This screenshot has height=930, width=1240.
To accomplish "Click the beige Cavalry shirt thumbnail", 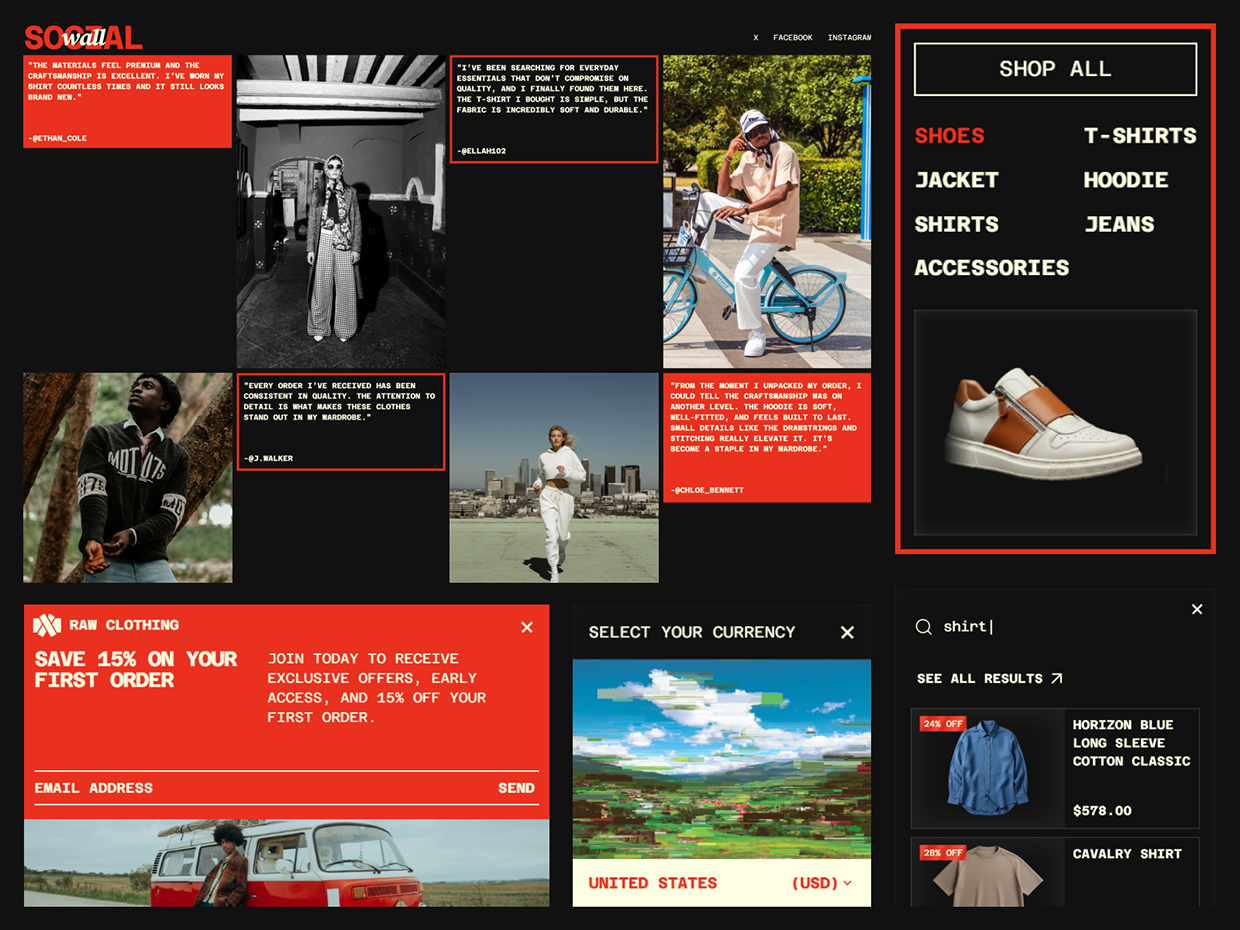I will (988, 872).
